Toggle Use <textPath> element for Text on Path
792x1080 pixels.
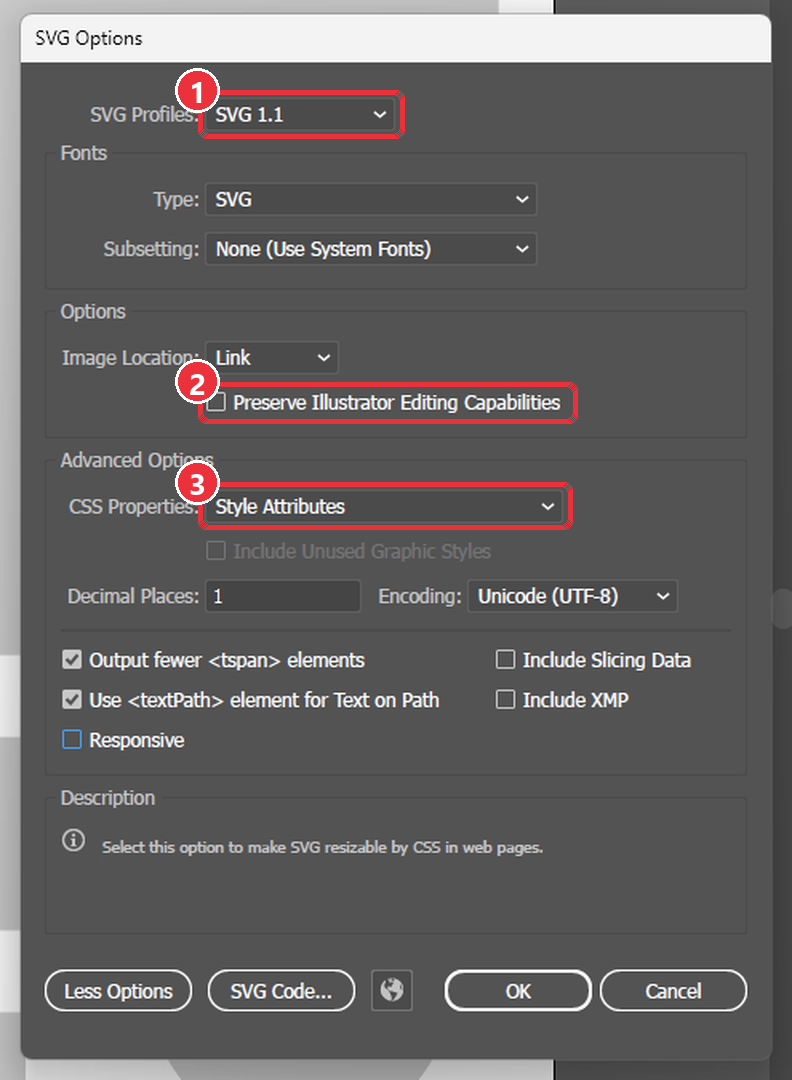[72, 700]
